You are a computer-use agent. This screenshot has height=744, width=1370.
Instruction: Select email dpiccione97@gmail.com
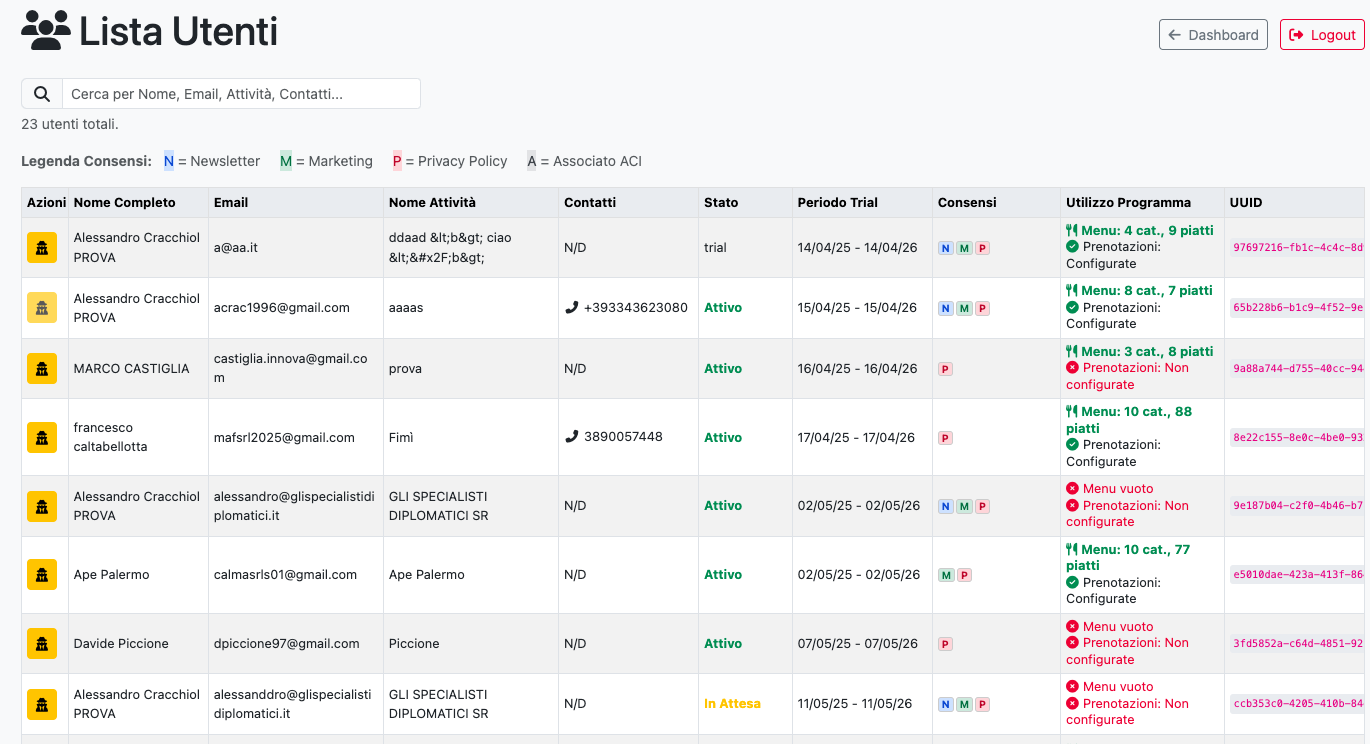pos(286,644)
